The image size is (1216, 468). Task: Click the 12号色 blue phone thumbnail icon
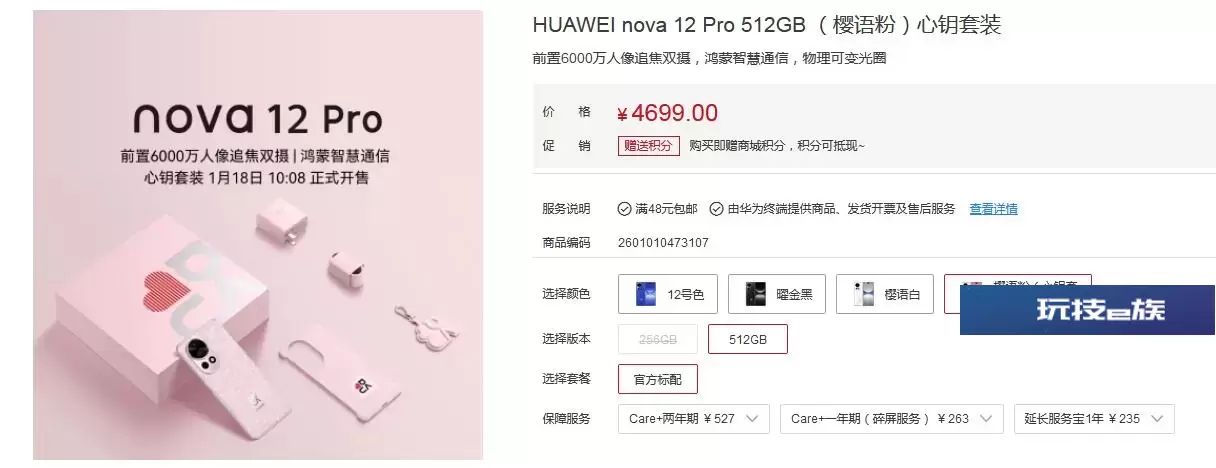point(645,294)
